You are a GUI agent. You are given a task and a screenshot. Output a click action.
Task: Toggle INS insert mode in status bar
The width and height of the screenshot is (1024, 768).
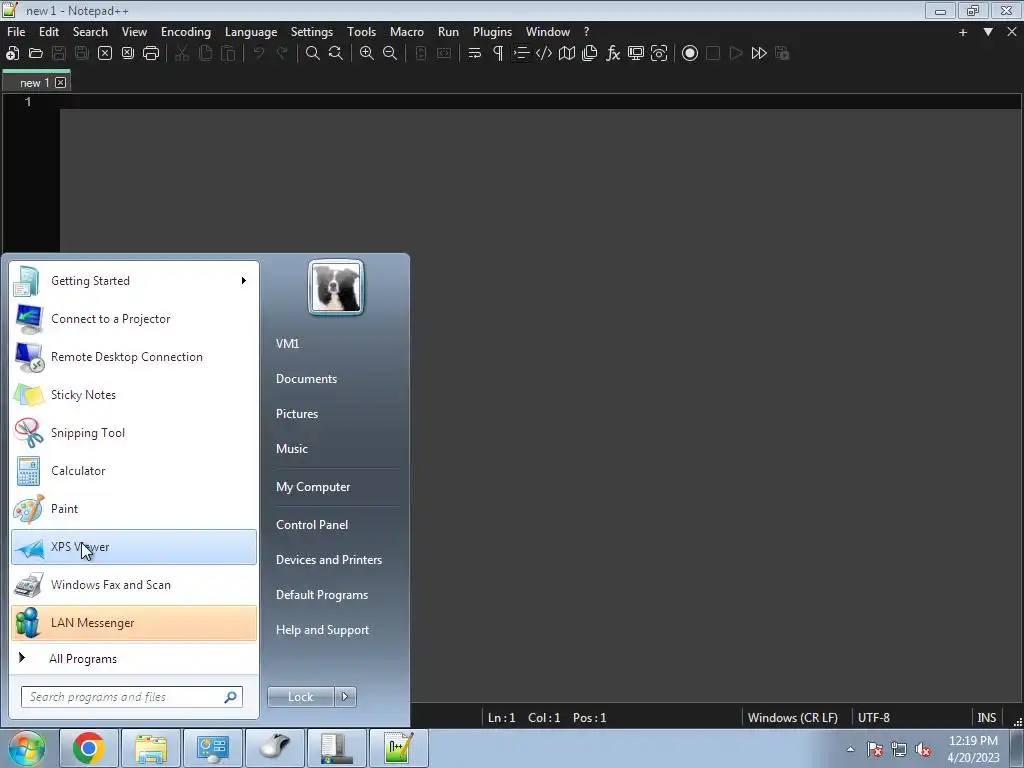(986, 718)
